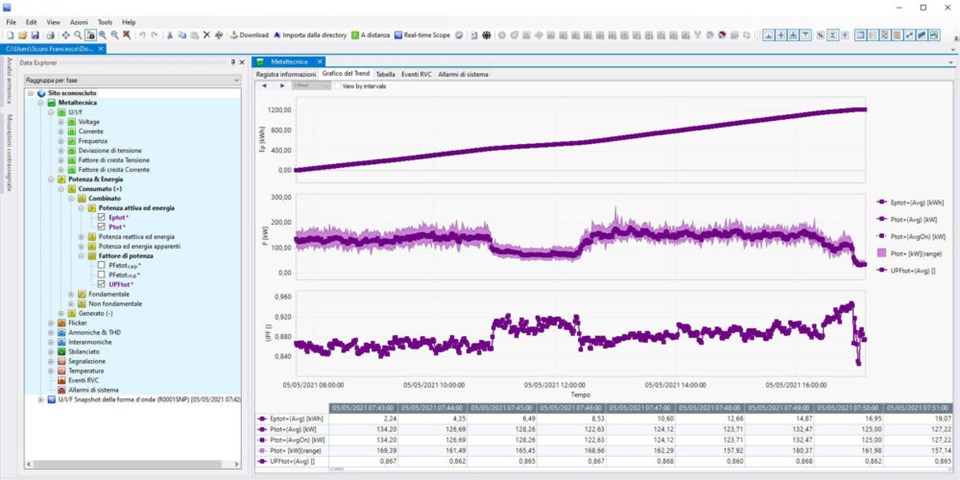960x480 pixels.
Task: Go to the Allarmi di sistema tab
Action: click(x=463, y=74)
